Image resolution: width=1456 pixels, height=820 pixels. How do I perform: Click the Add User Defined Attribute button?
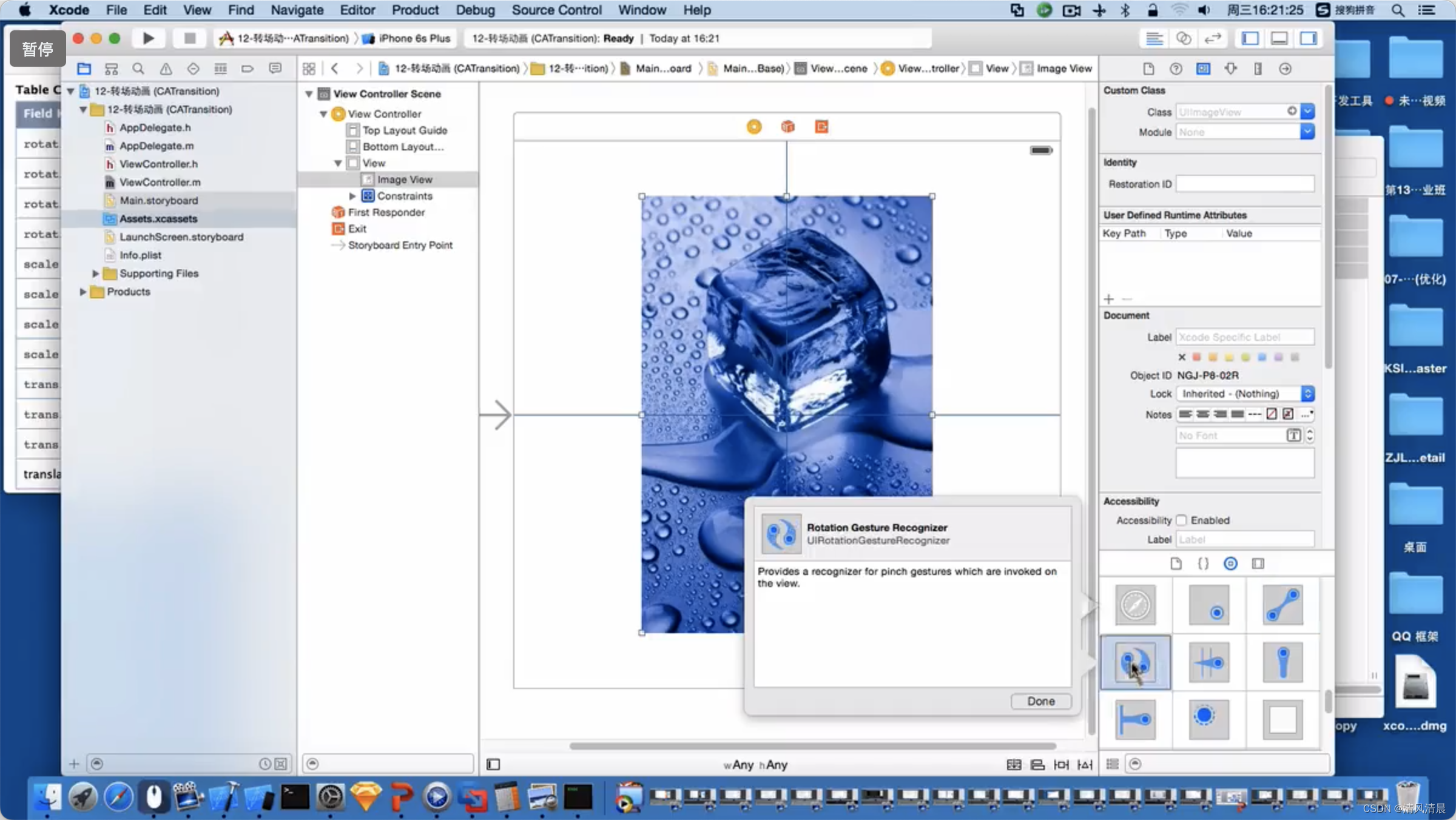[1108, 298]
